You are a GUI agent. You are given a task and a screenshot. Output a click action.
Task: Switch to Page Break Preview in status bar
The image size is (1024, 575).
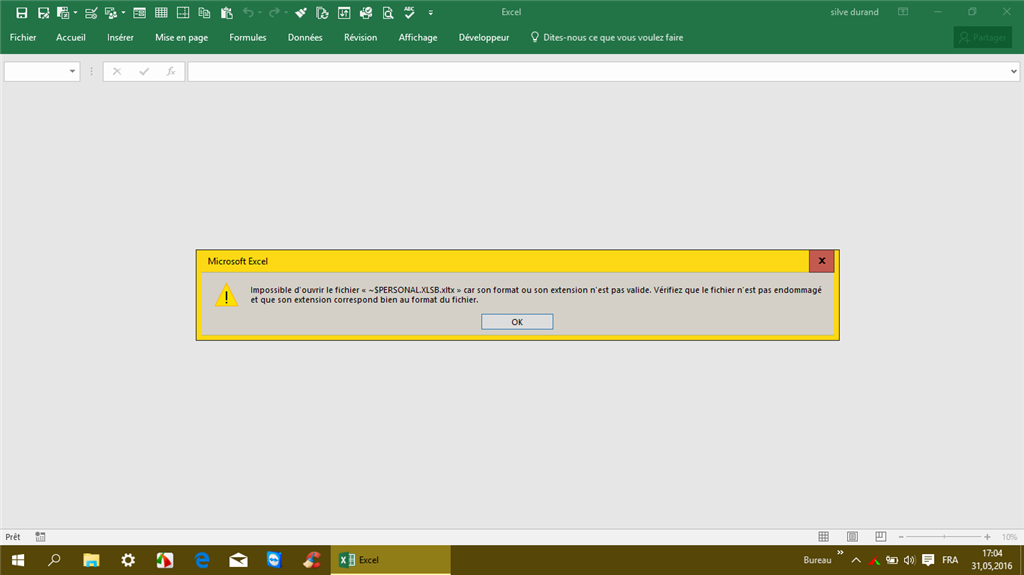(x=880, y=536)
